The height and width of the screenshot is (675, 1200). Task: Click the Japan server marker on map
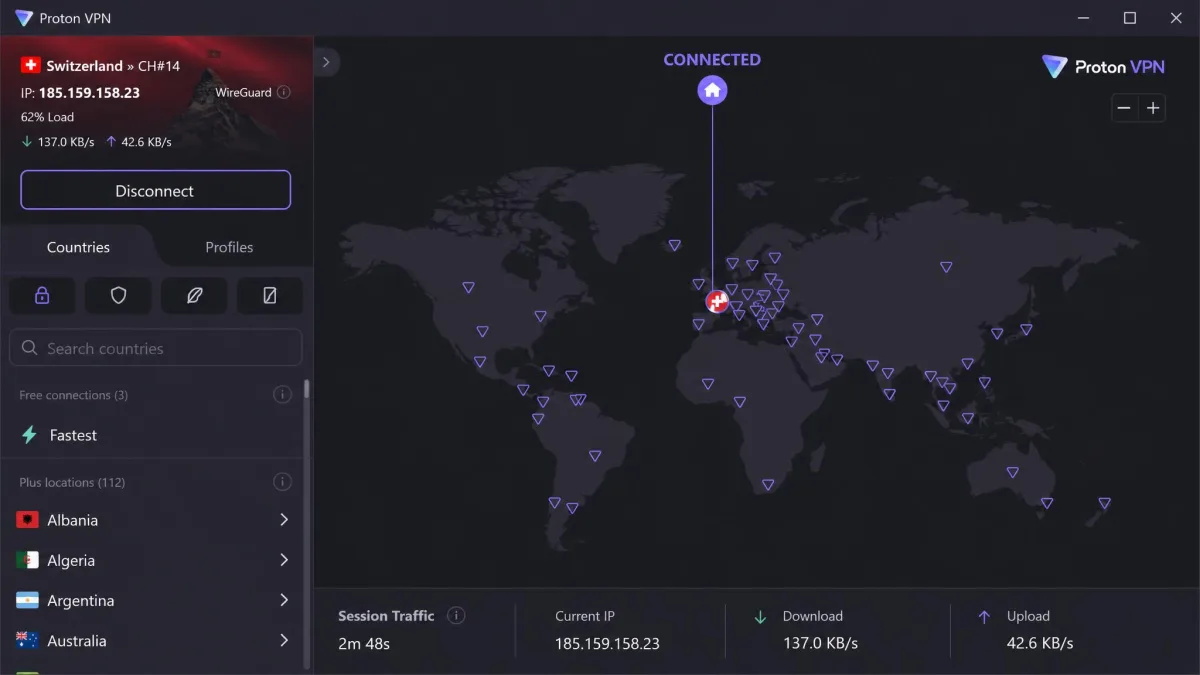pos(1025,329)
